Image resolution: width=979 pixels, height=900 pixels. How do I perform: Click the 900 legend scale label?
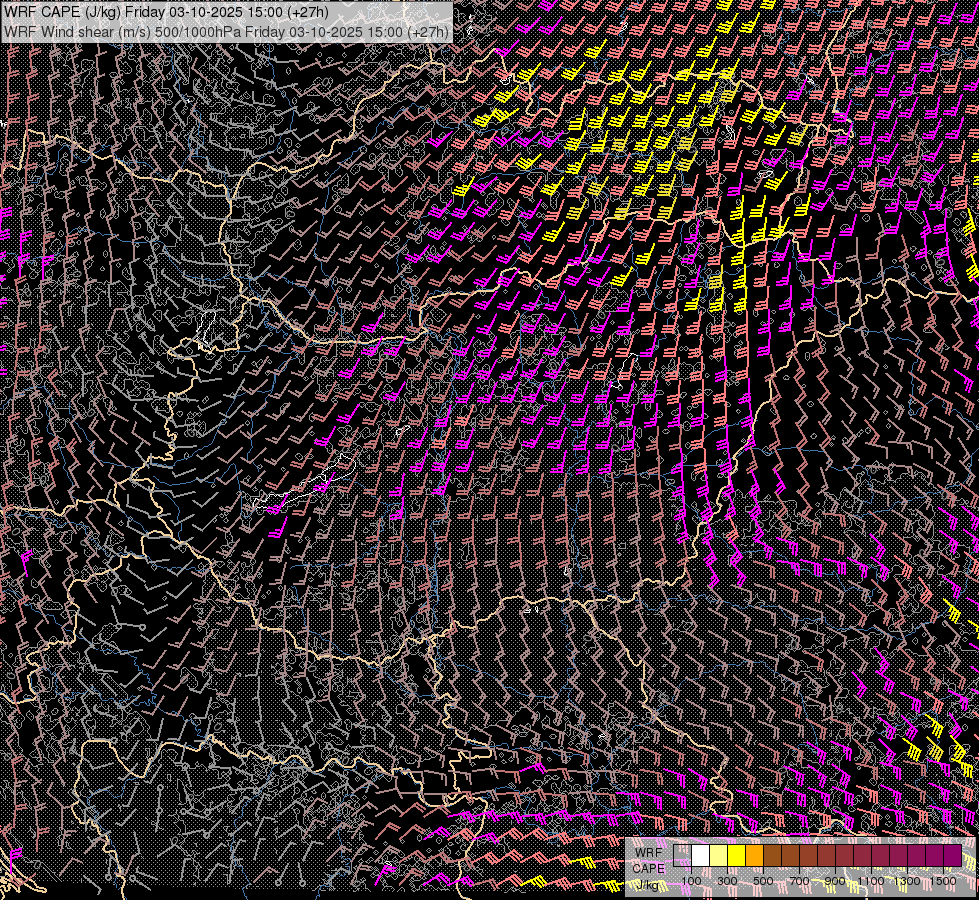pos(835,880)
